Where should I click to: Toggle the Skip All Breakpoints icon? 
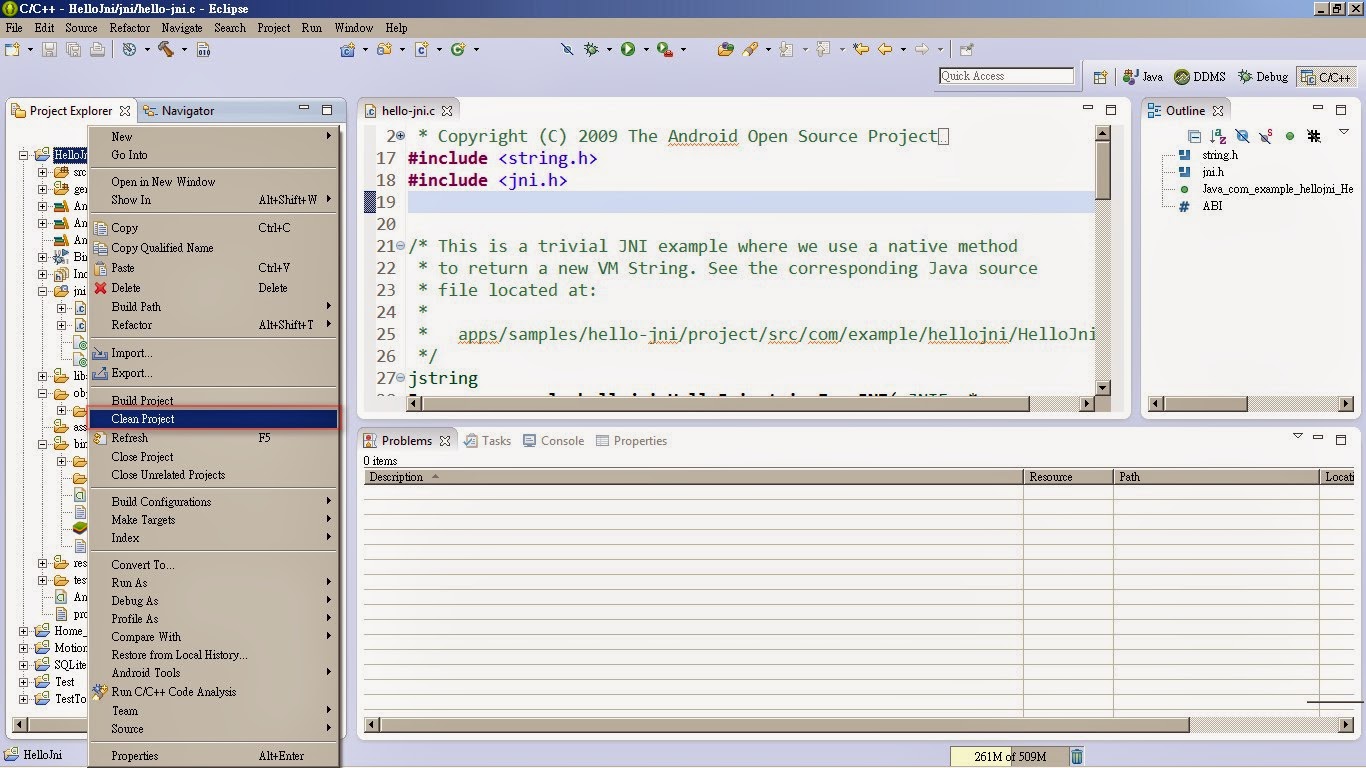(567, 49)
